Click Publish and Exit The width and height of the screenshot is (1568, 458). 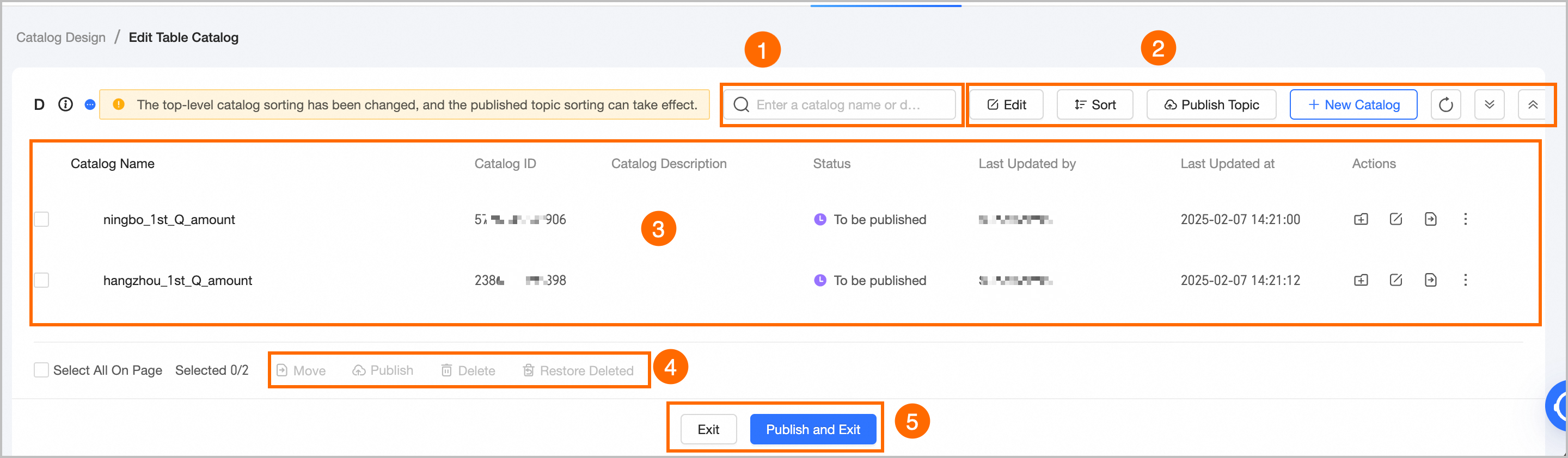coord(813,429)
